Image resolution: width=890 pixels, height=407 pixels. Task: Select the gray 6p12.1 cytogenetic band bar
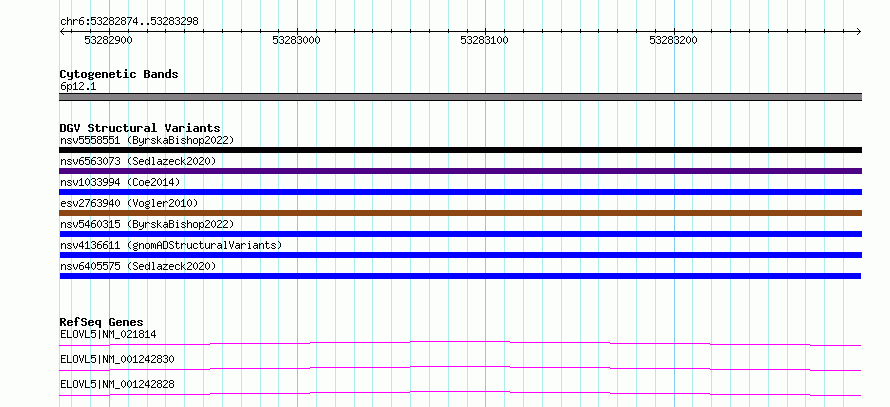[460, 97]
